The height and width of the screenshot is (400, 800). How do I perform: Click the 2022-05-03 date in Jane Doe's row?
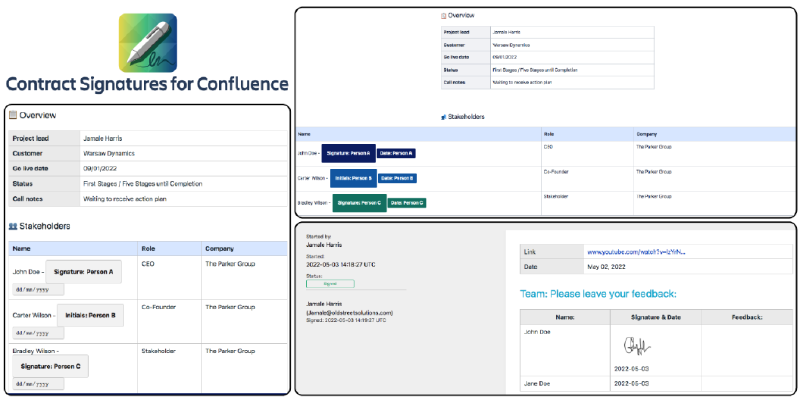point(631,383)
